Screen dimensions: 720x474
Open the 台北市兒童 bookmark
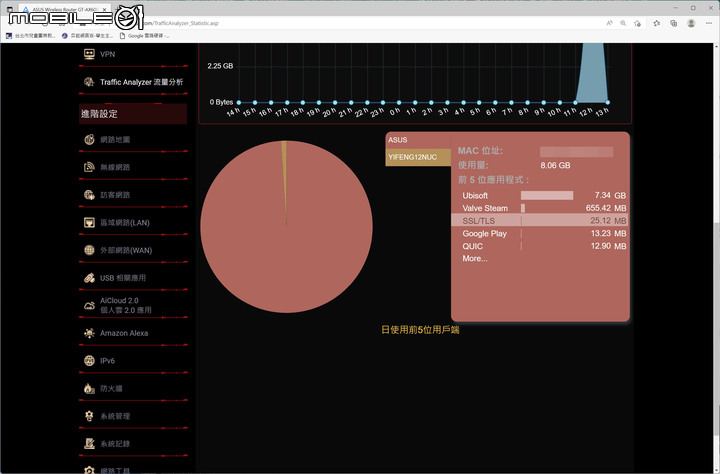click(31, 35)
